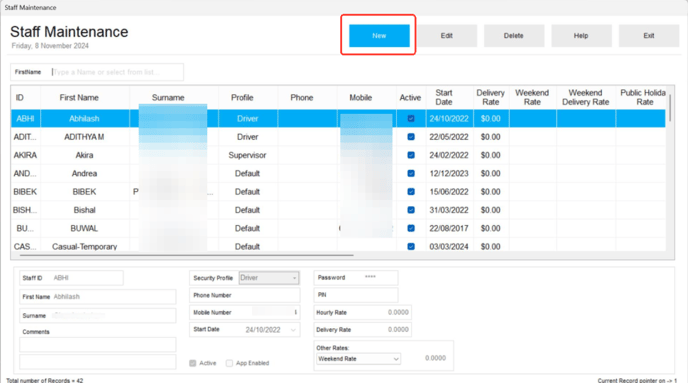The image size is (688, 383).
Task: Toggle Active checkbox in Andrea row
Action: [x=411, y=173]
